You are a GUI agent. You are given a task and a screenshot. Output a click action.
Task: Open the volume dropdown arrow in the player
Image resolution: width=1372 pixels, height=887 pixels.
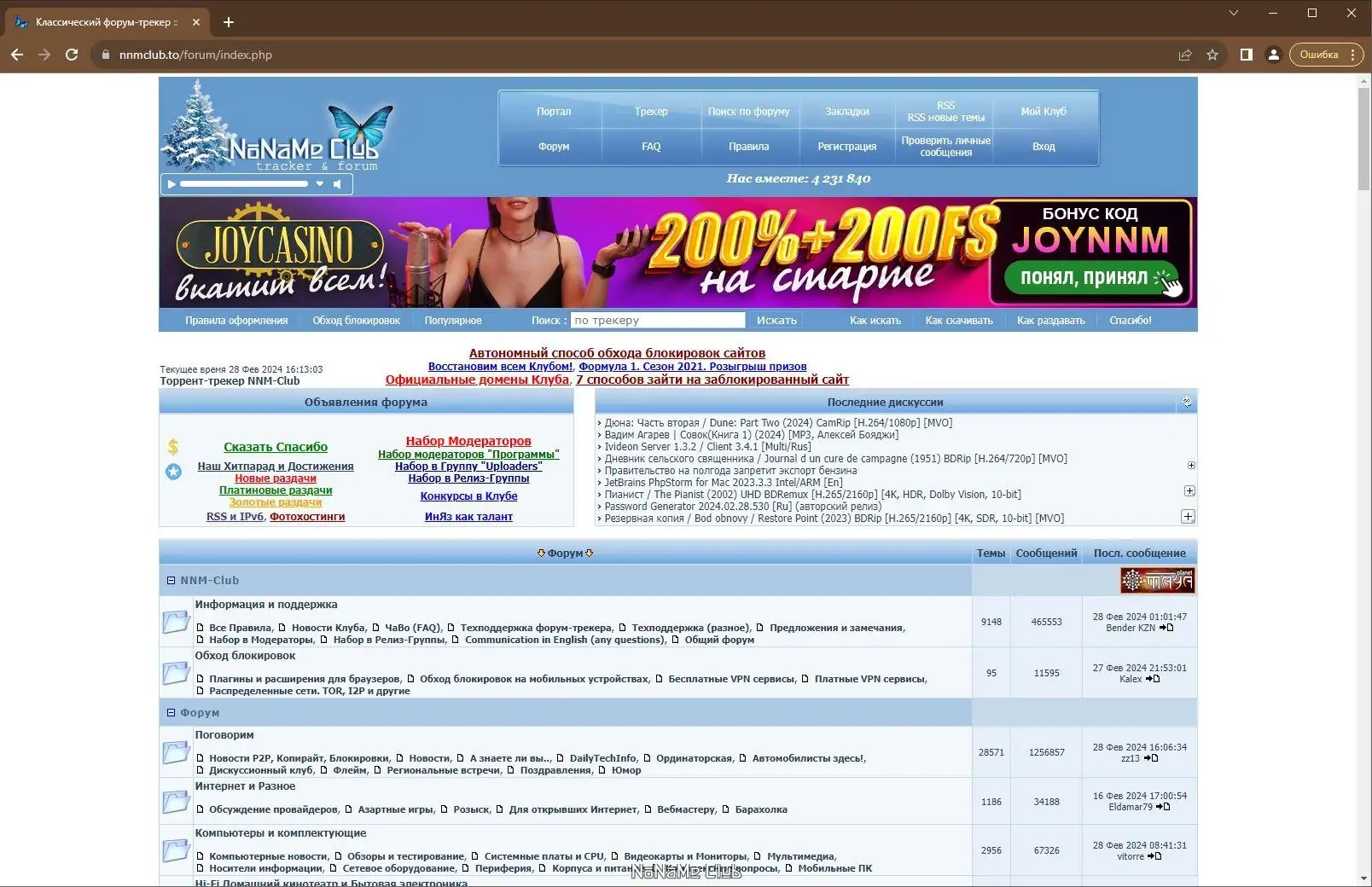[320, 183]
